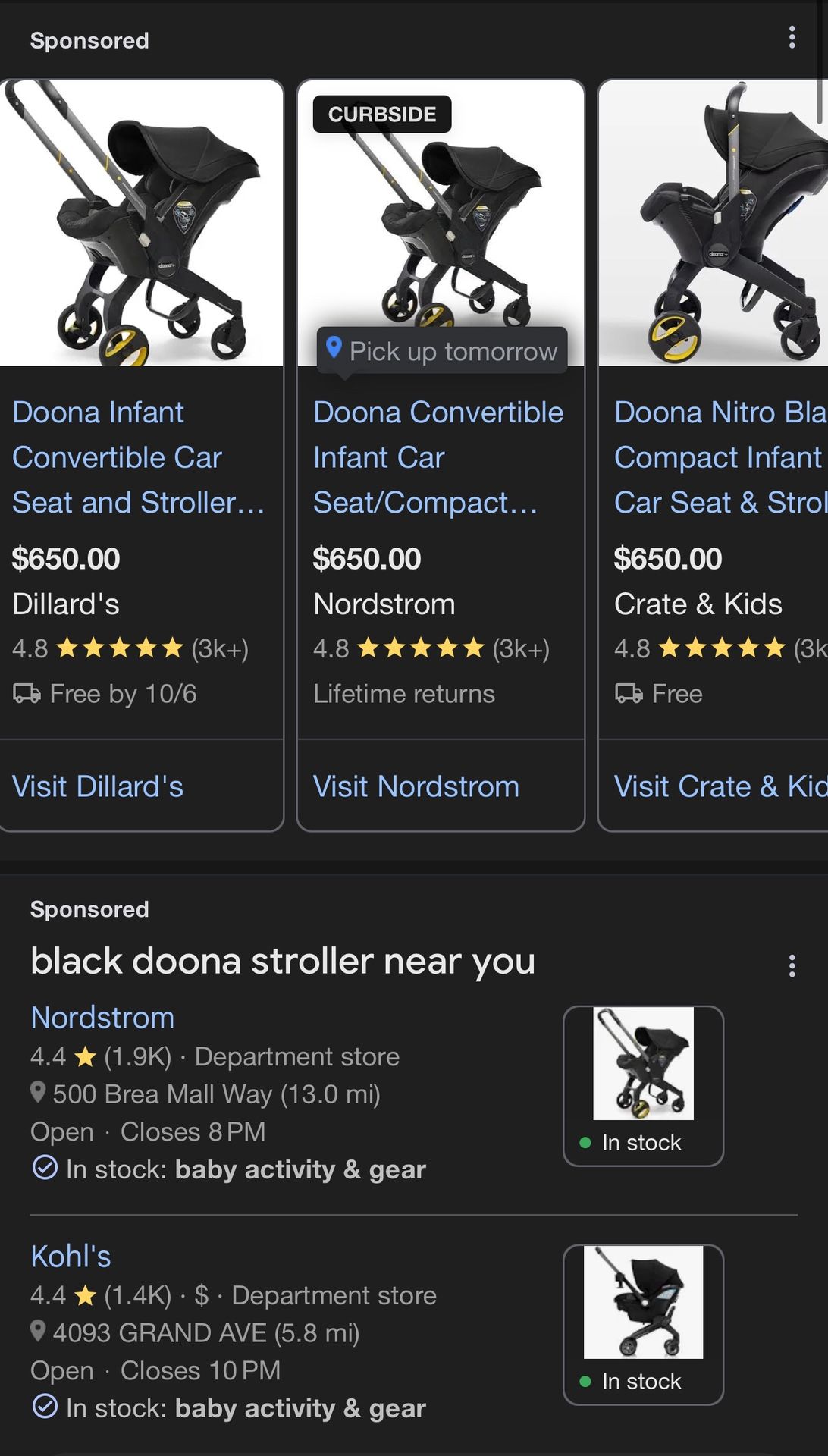Click Visit Nordstrom link
This screenshot has height=1456, width=828.
pyautogui.click(x=416, y=786)
